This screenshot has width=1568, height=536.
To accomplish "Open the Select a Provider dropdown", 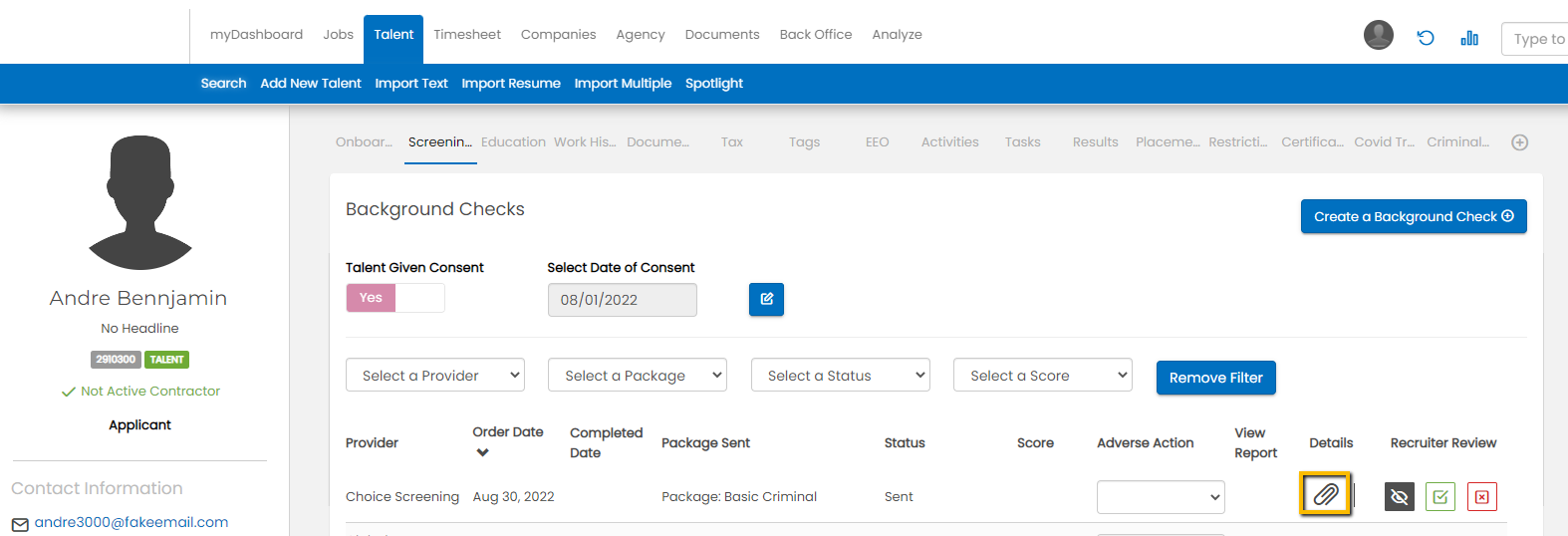I will 435,376.
